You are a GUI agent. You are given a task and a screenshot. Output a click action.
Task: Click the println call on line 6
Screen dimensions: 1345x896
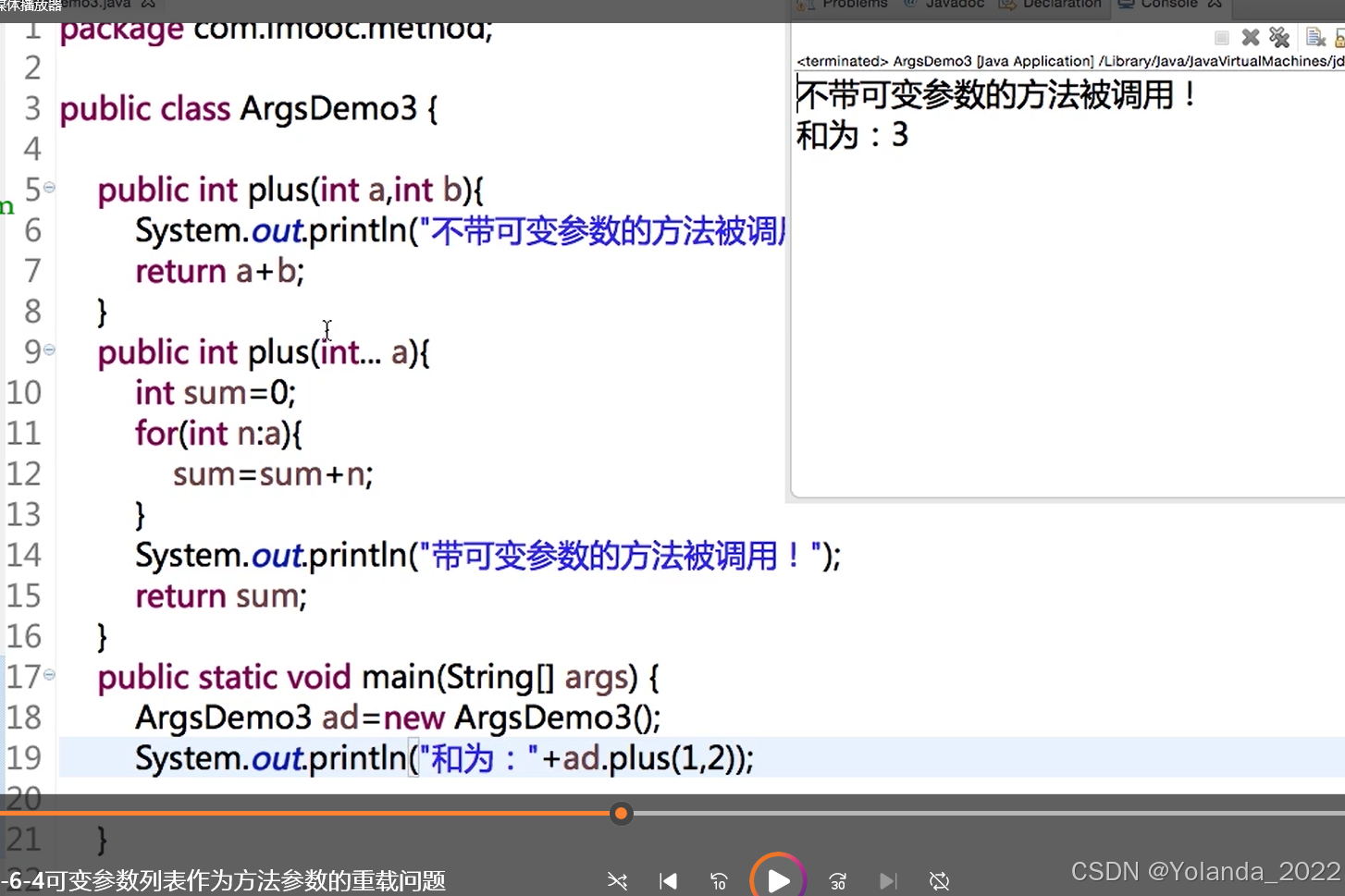[460, 231]
